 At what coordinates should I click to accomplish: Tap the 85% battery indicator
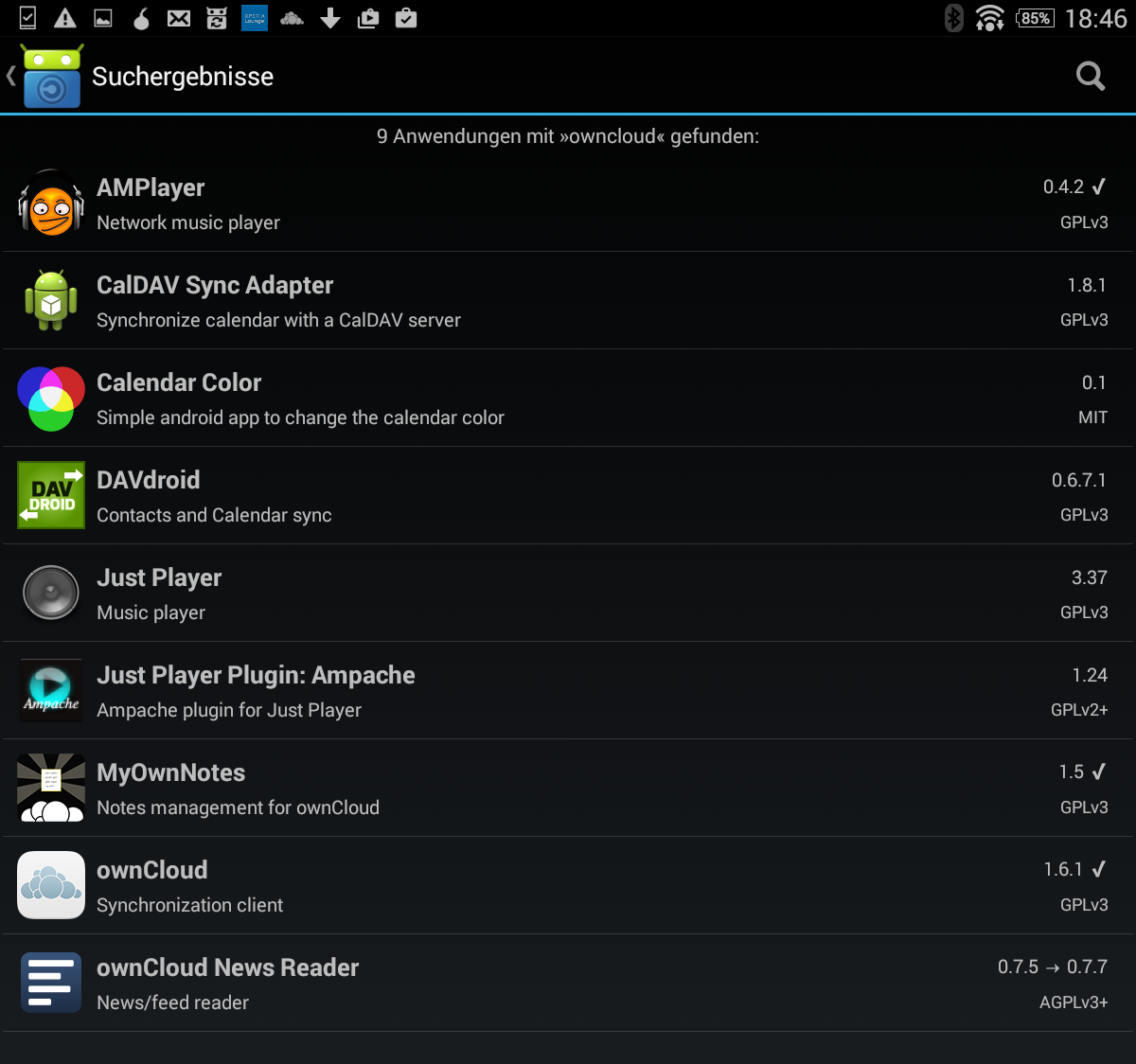[1036, 18]
